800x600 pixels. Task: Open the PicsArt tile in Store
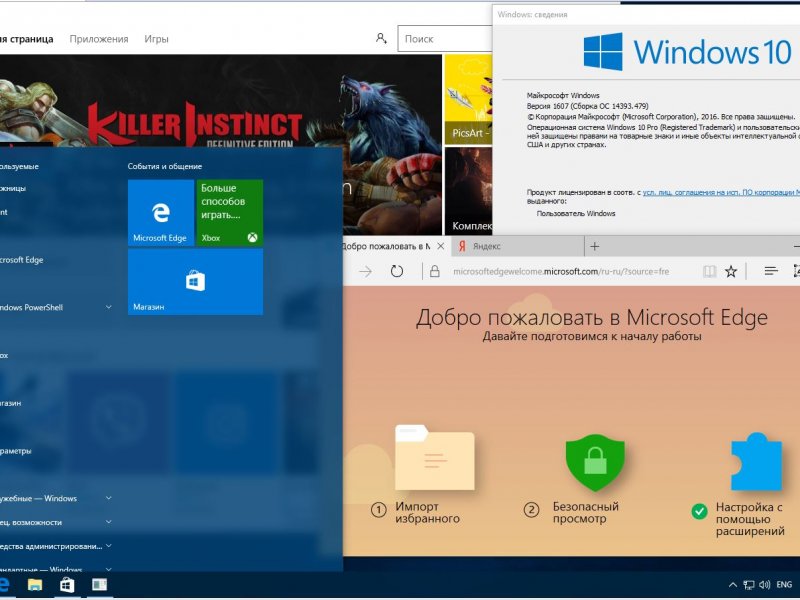click(x=468, y=99)
